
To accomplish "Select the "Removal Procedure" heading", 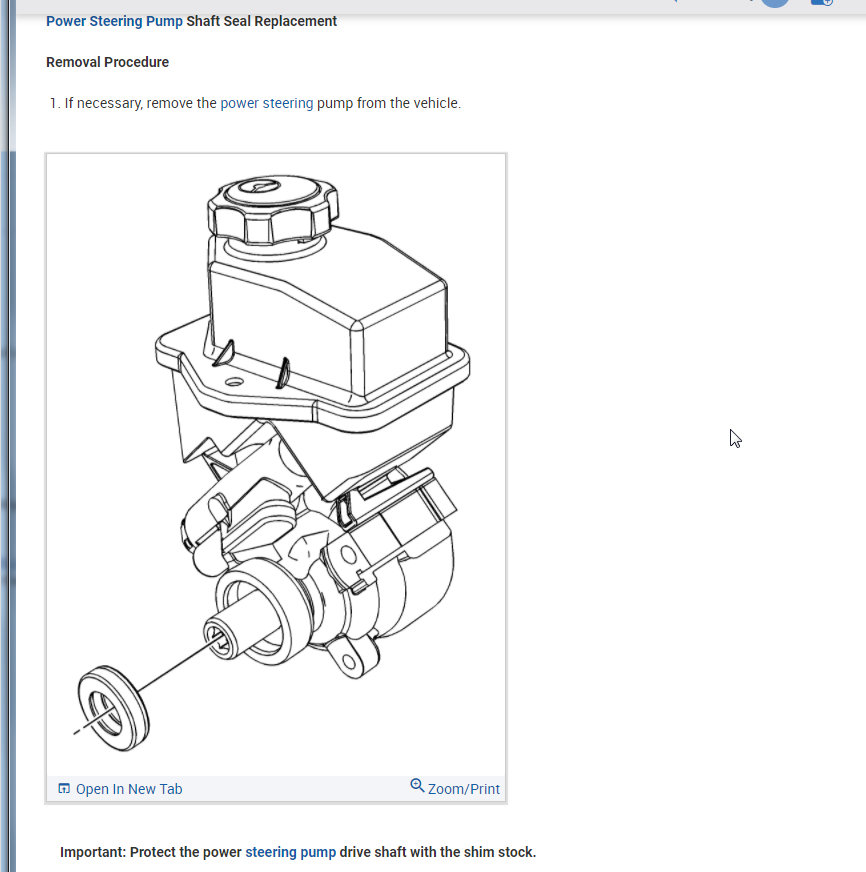I will tap(107, 62).
